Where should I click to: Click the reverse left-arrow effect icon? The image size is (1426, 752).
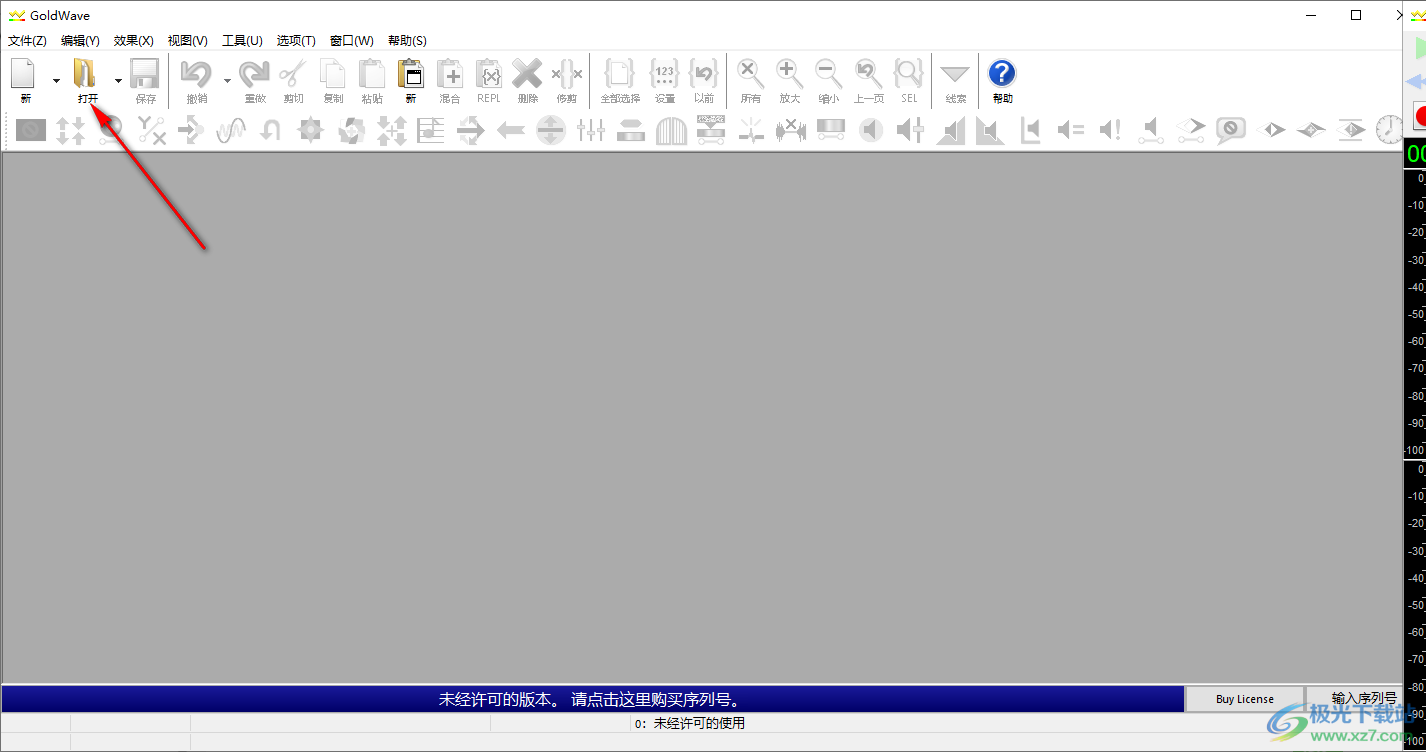511,130
